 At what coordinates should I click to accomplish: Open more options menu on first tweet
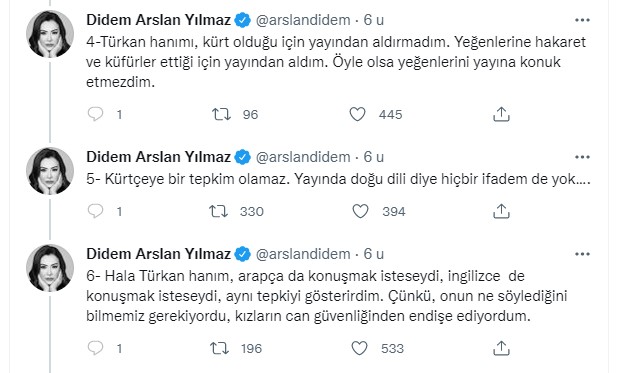[582, 20]
